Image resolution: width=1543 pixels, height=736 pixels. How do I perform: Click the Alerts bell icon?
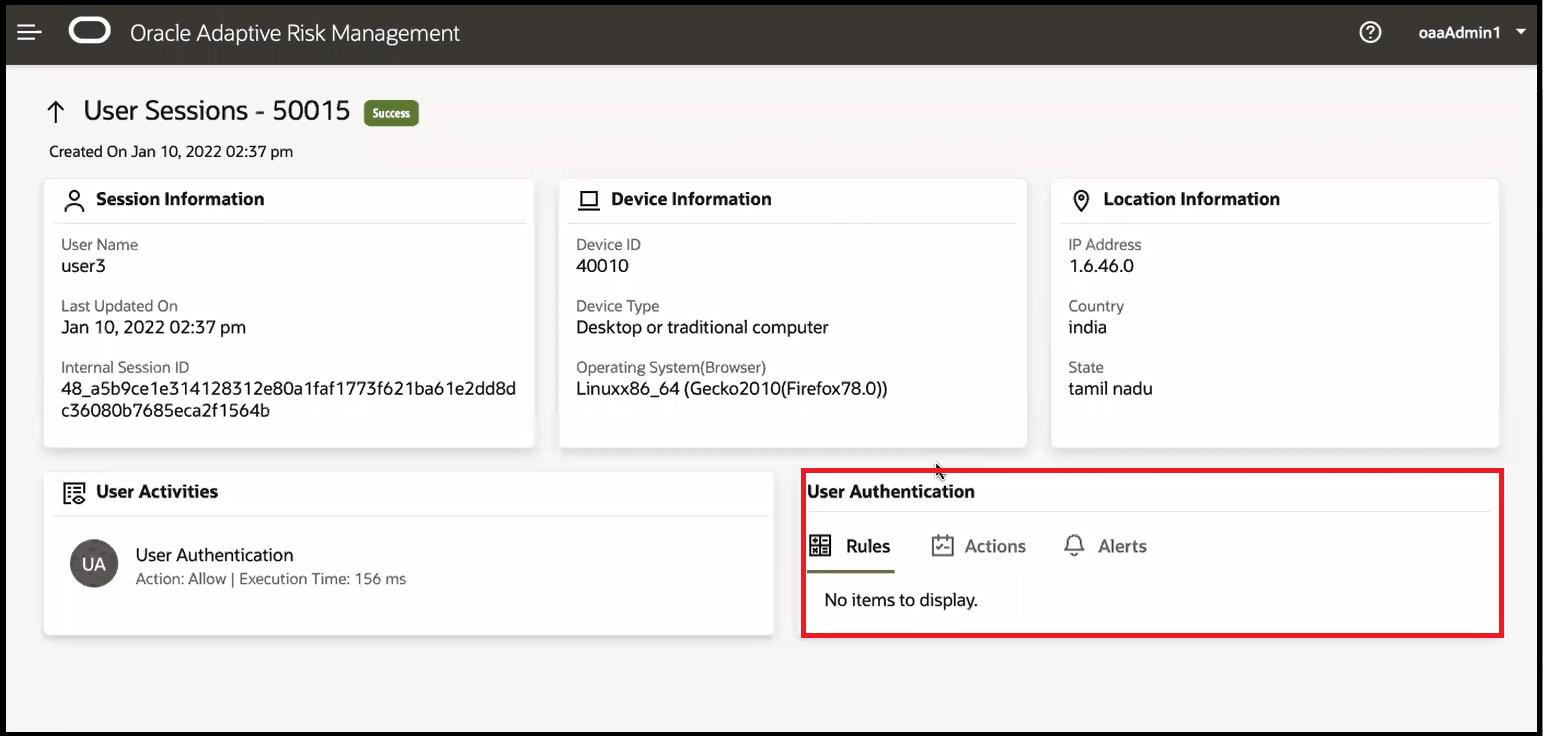(x=1075, y=546)
